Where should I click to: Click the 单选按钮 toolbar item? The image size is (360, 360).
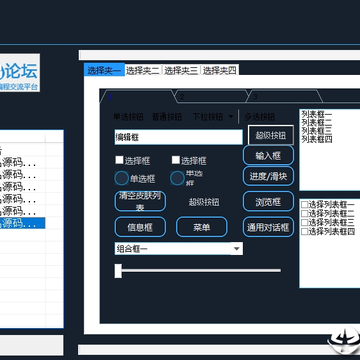coord(128,117)
